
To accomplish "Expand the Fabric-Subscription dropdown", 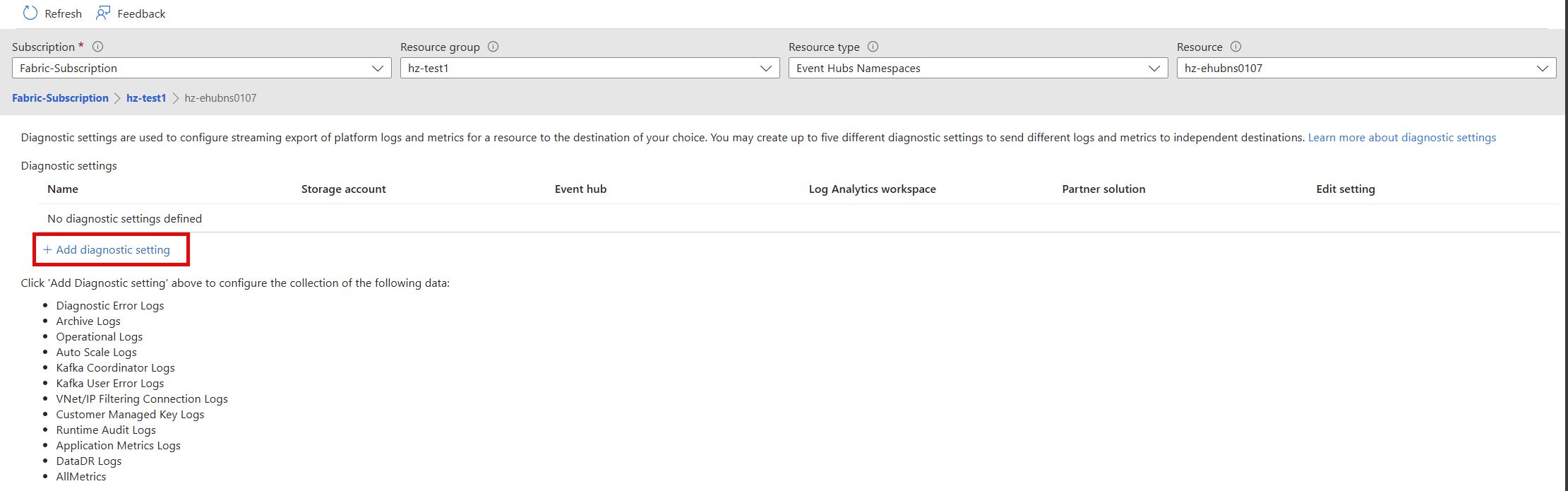I will pyautogui.click(x=202, y=68).
